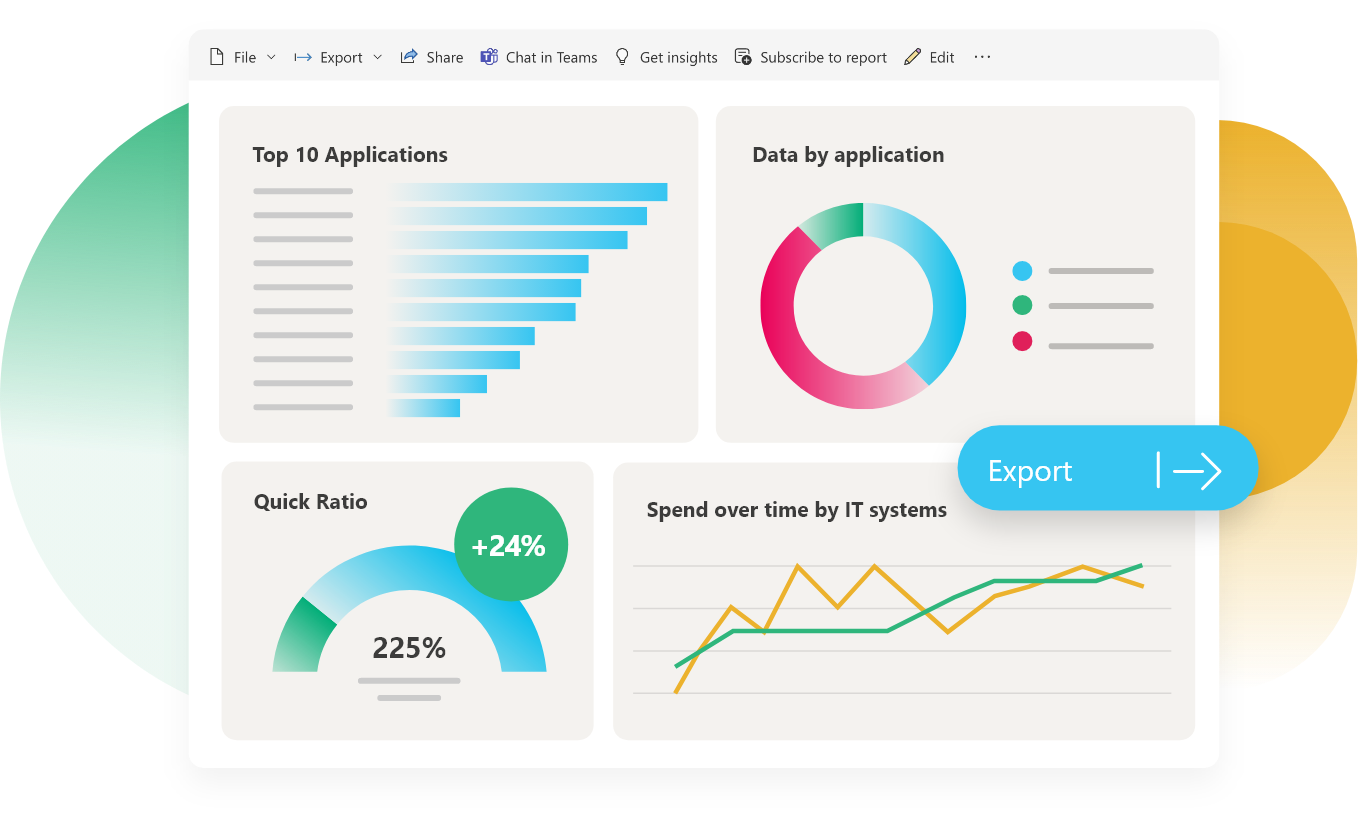This screenshot has height=828, width=1358.
Task: Select the blue legend dot
Action: (x=1022, y=271)
